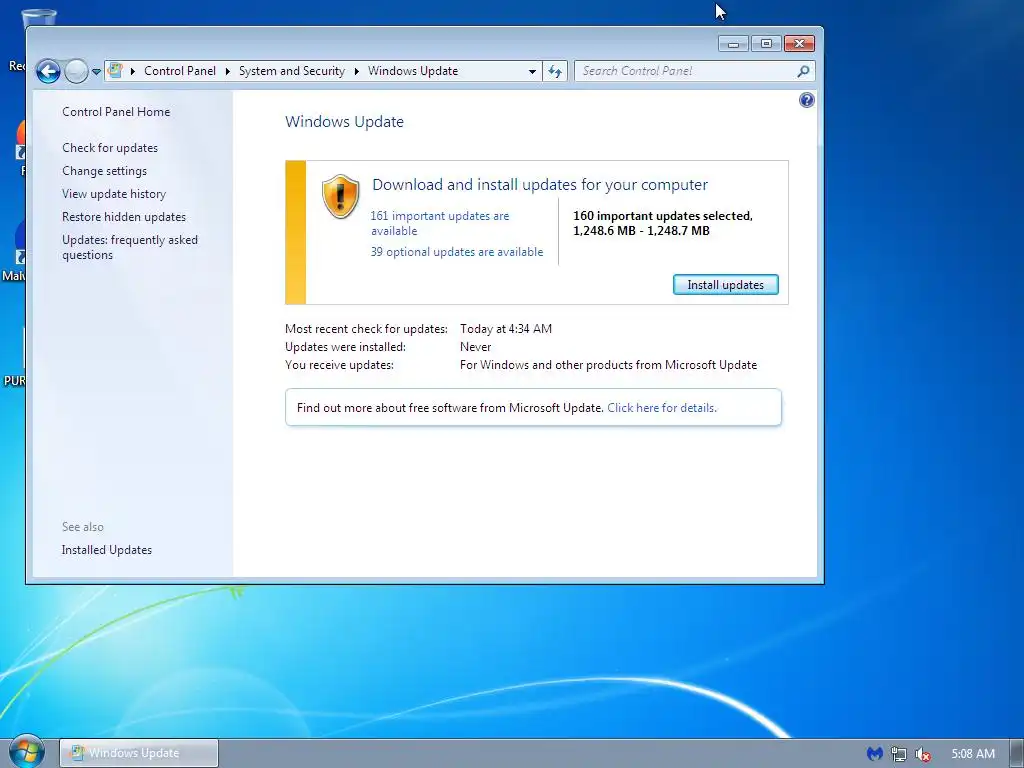Image resolution: width=1024 pixels, height=768 pixels.
Task: Minimize the Windows Update window
Action: [733, 44]
